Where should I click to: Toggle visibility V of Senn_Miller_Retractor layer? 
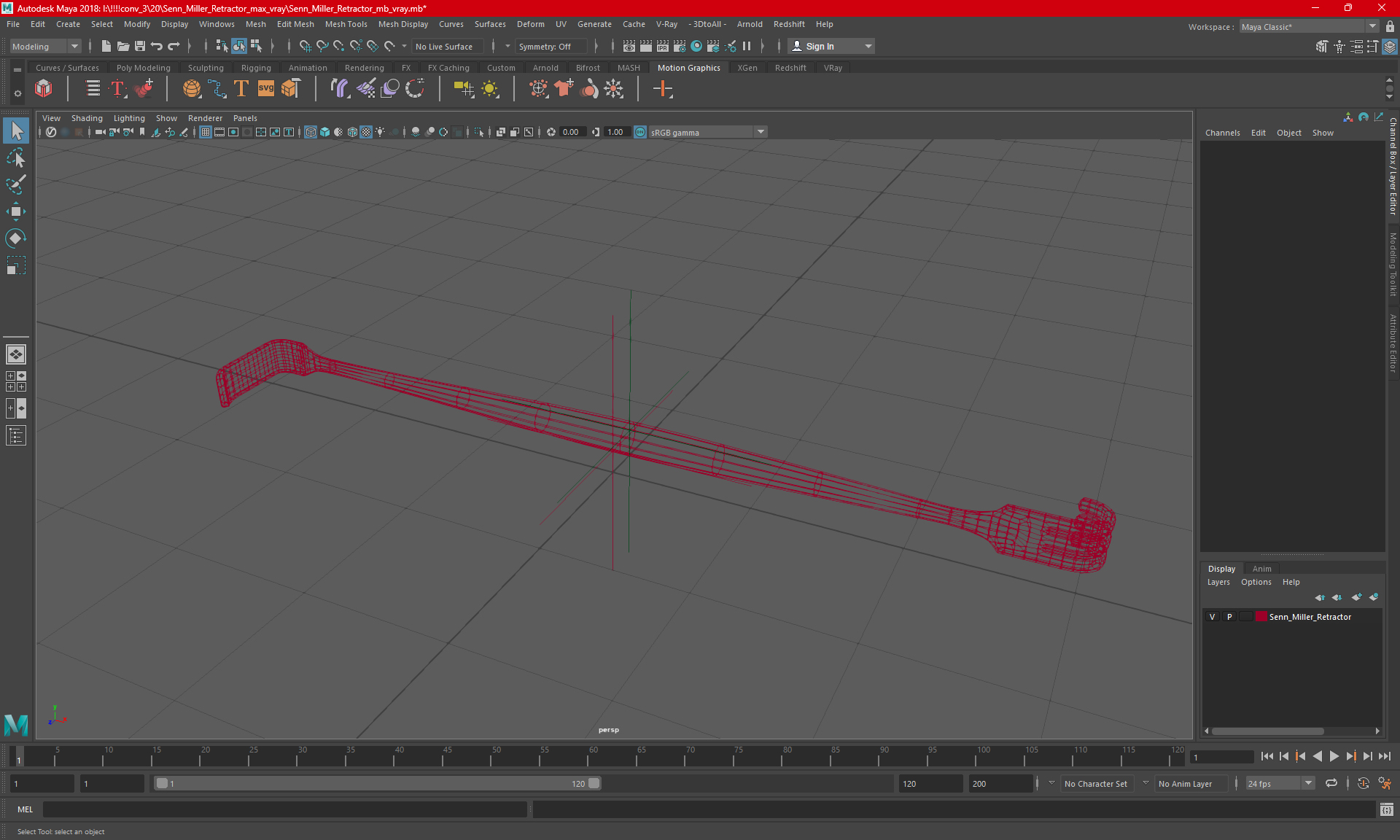[x=1213, y=617]
